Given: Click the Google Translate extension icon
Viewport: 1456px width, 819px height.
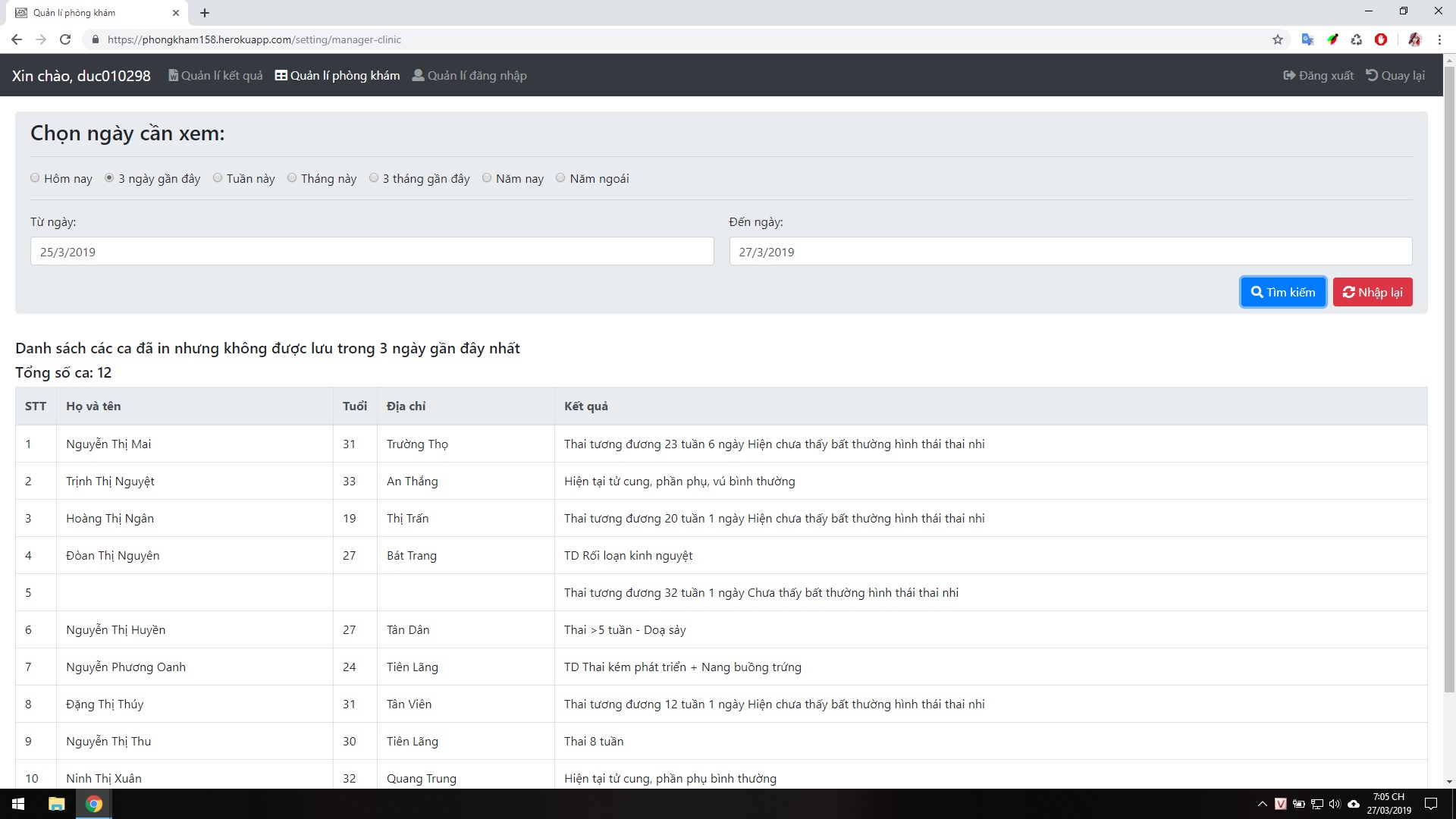Looking at the screenshot, I should 1307,39.
